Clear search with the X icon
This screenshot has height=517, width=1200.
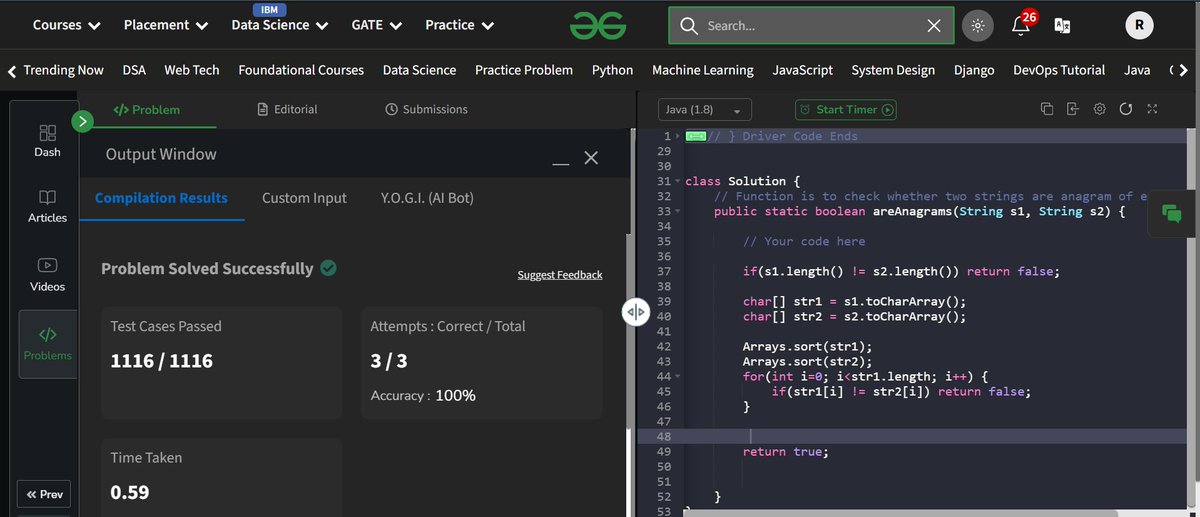pos(933,26)
